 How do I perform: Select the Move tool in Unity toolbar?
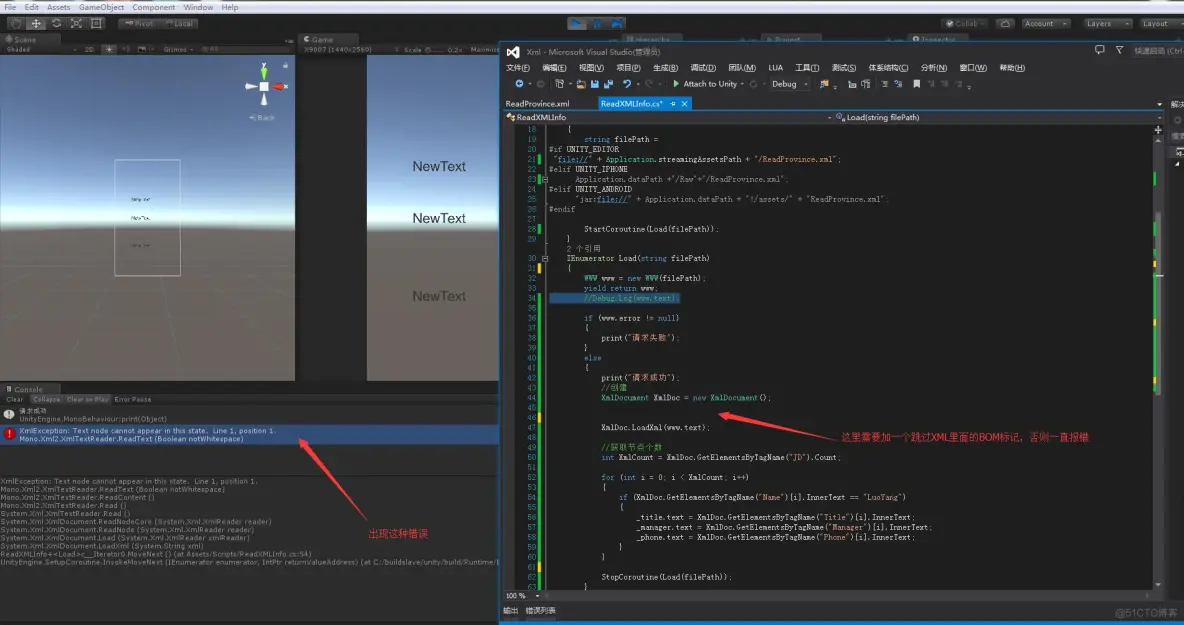coord(35,23)
